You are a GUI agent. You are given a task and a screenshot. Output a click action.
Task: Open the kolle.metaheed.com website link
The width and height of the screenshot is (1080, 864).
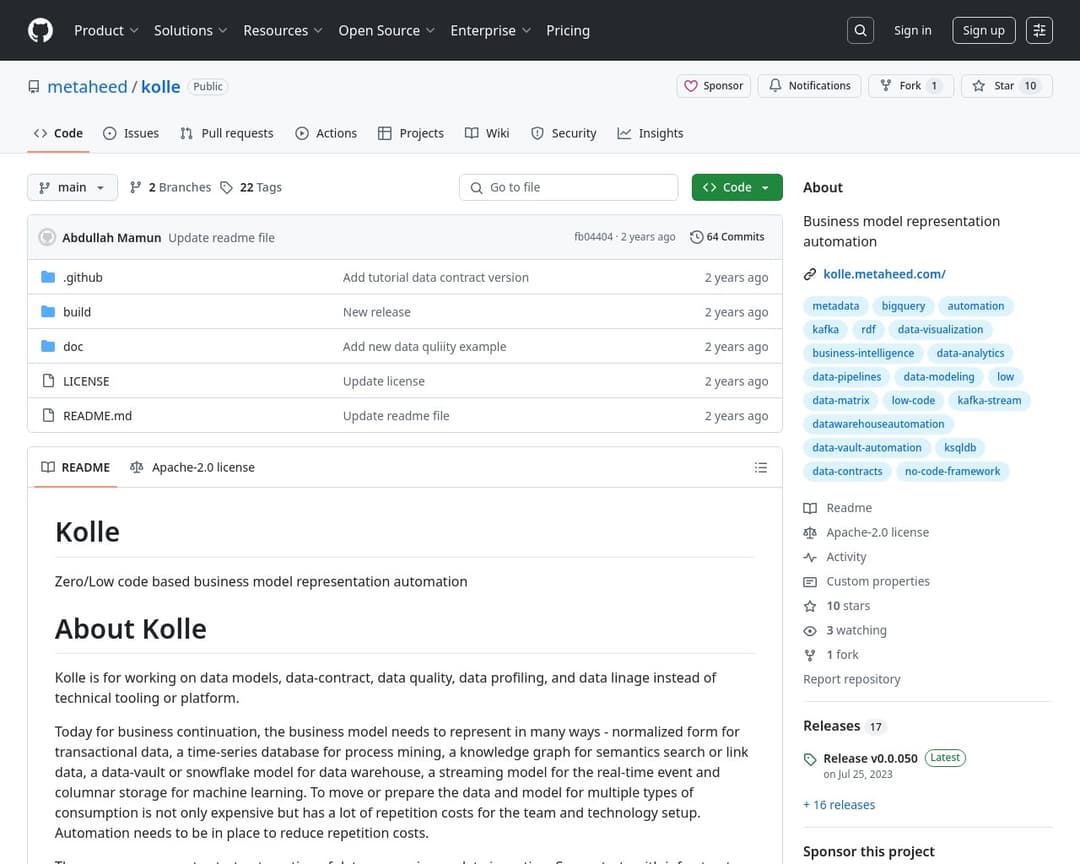[884, 274]
